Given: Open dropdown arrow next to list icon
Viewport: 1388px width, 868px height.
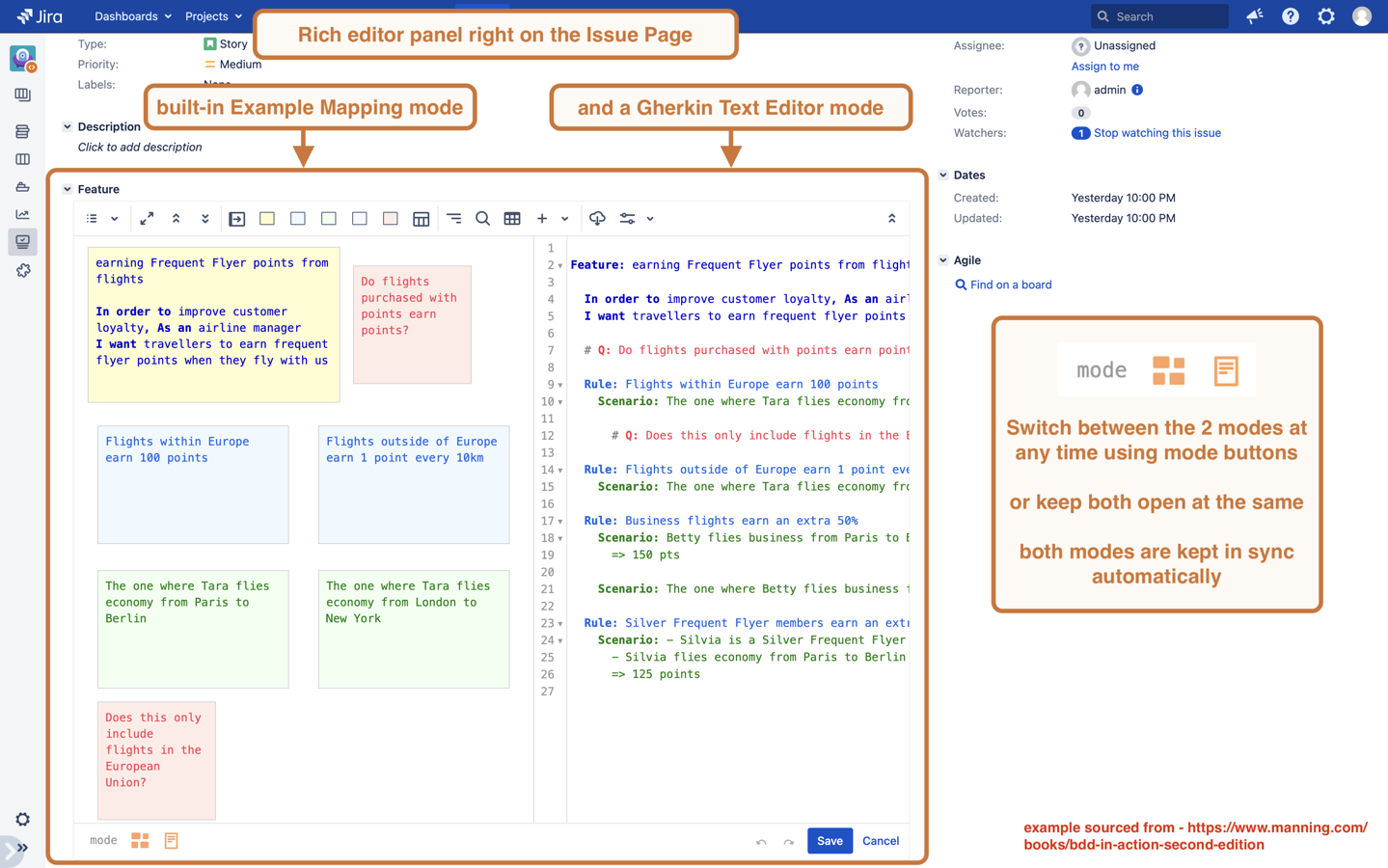Looking at the screenshot, I should (x=115, y=219).
